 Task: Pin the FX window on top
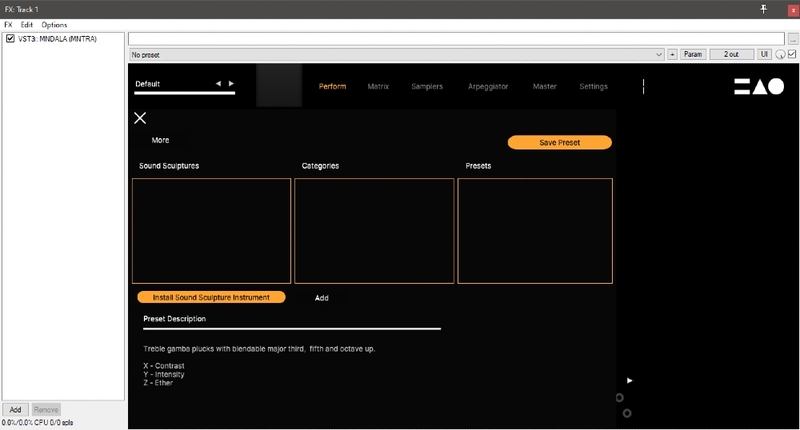pos(763,9)
